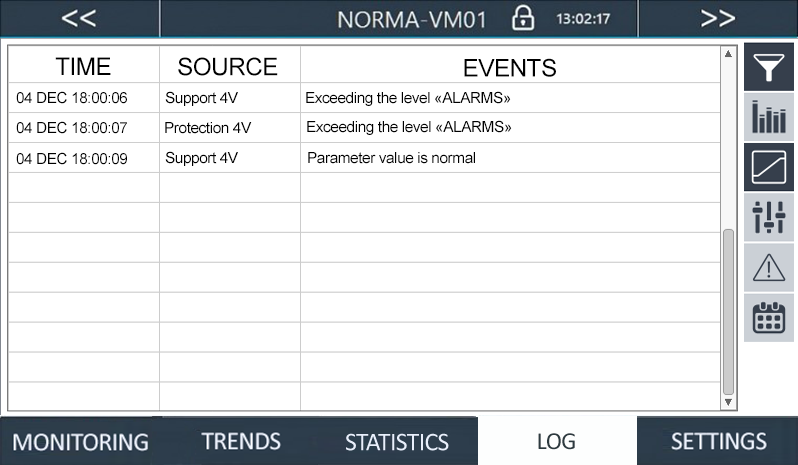This screenshot has width=798, height=465.
Task: Click the scrollbar up arrow
Action: pyautogui.click(x=728, y=53)
